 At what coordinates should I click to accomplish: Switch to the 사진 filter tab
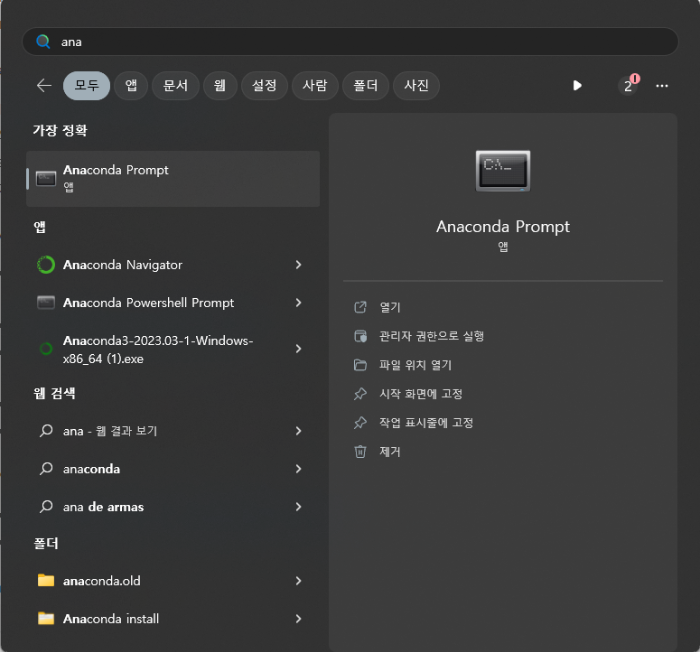click(417, 85)
